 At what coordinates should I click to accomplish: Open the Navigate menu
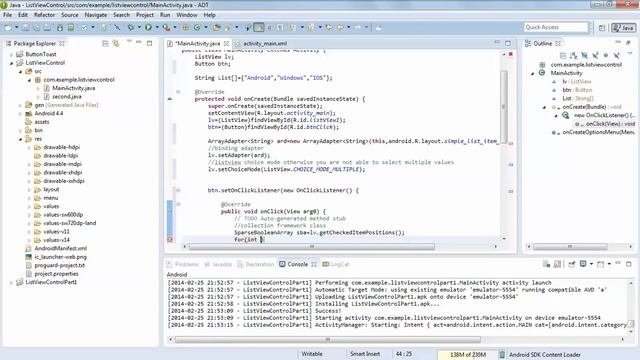(x=96, y=15)
